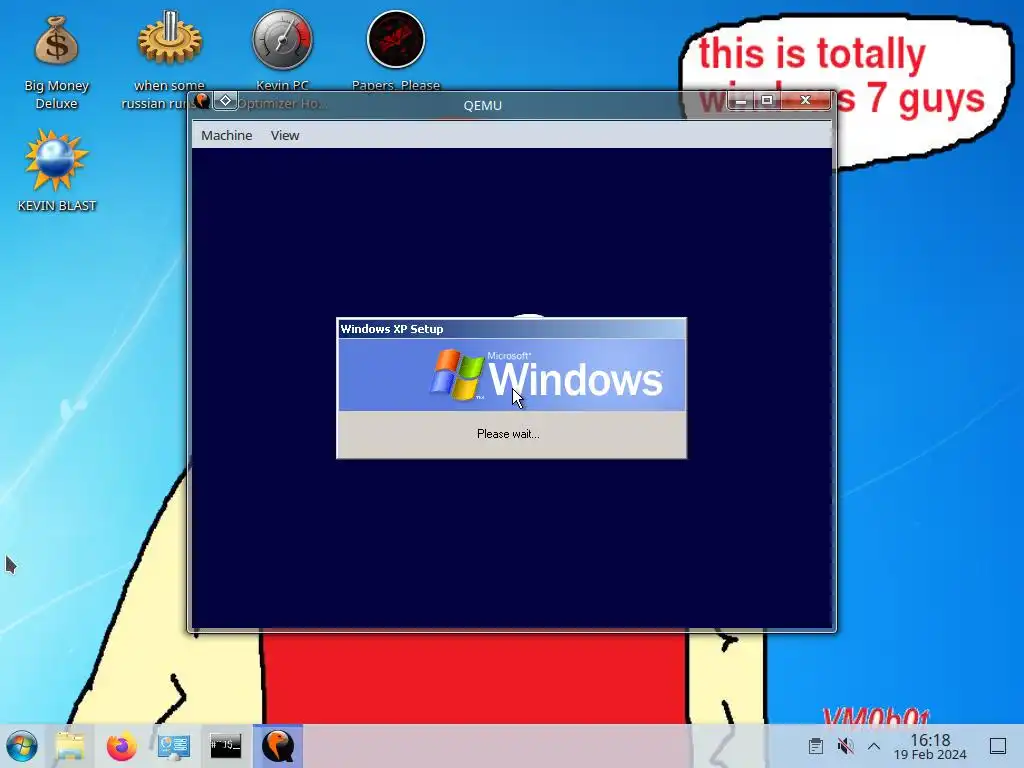Minimize the QEMU window
The image size is (1024, 768).
click(741, 100)
